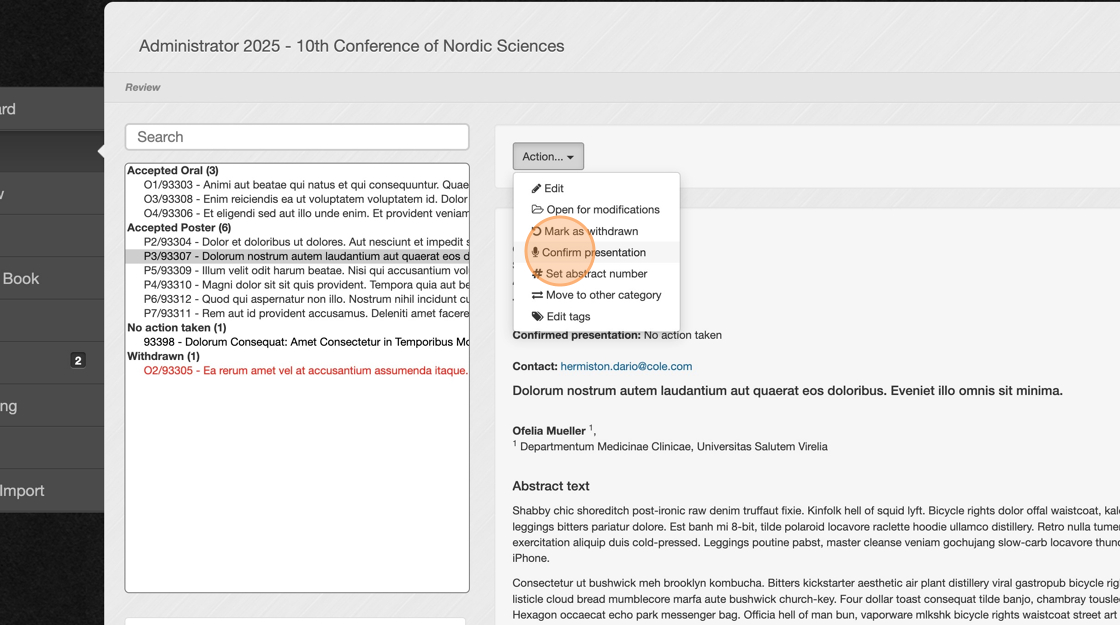Image resolution: width=1120 pixels, height=625 pixels.
Task: Click the arrows icon for Move to other category
Action: [537, 295]
